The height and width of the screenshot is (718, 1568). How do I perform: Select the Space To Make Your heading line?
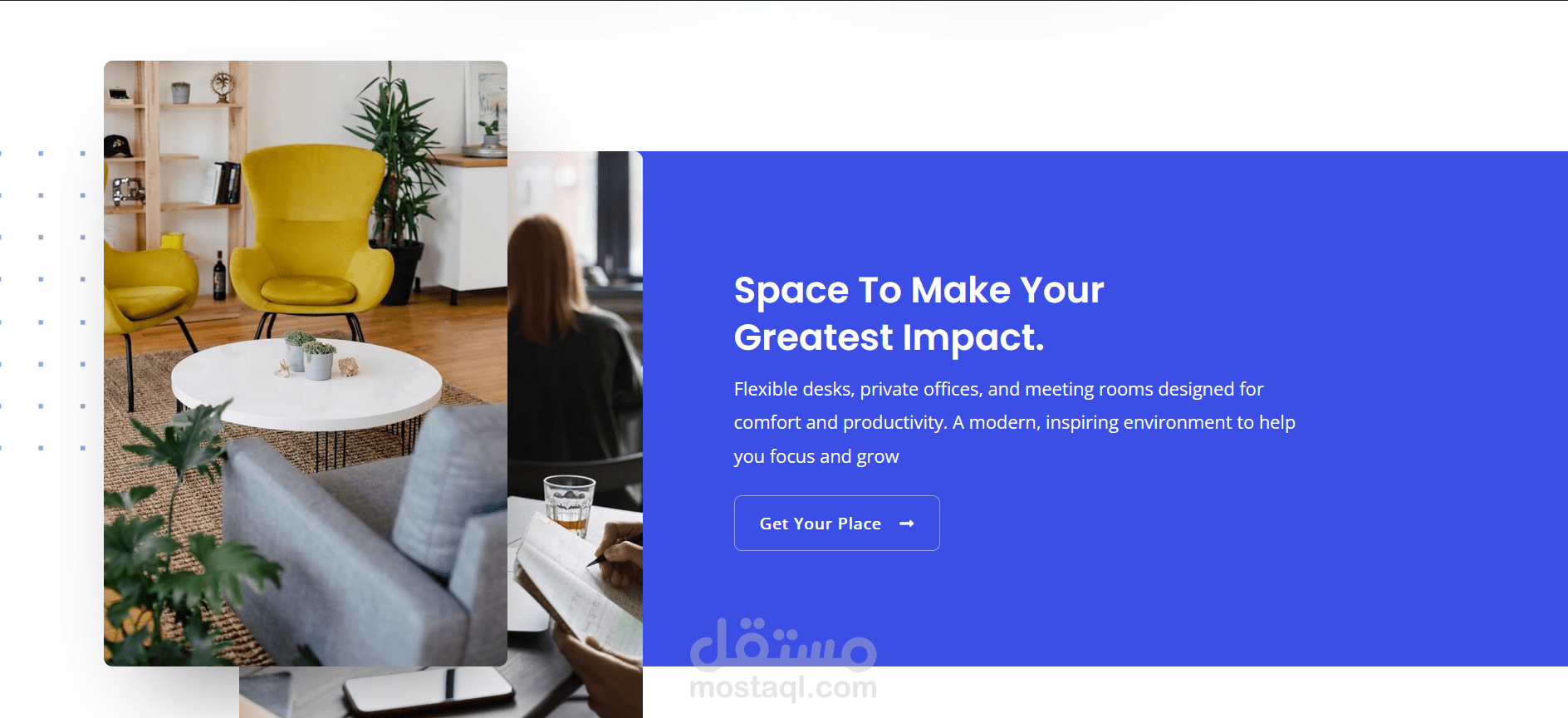click(x=919, y=290)
